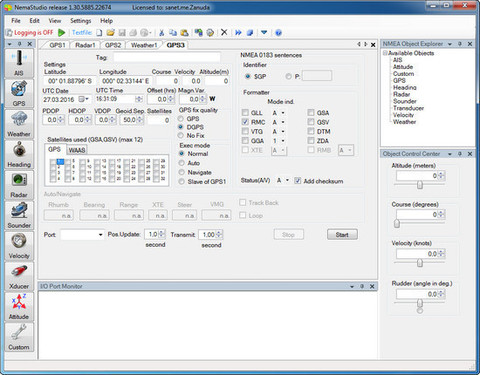Click the Course degrees slider handle
Viewport: 480px width, 375px height.
tap(397, 223)
